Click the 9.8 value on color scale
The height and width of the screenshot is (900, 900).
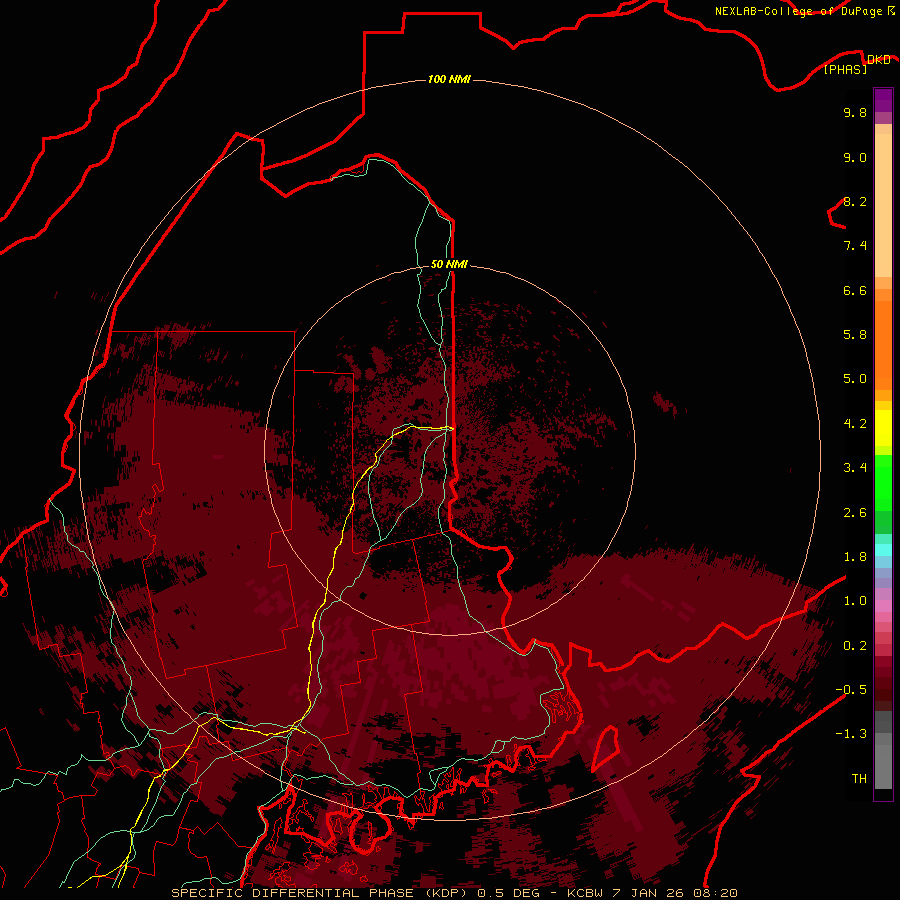[x=855, y=112]
